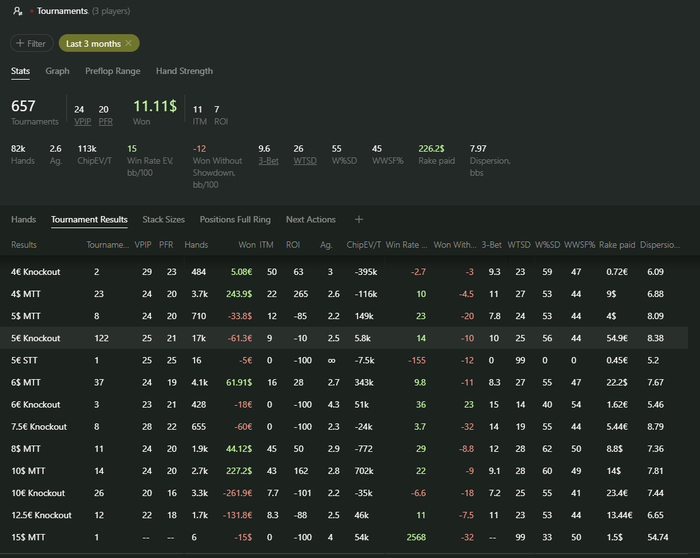
Task: Select the 10€ Knockout row
Action: pos(344,493)
